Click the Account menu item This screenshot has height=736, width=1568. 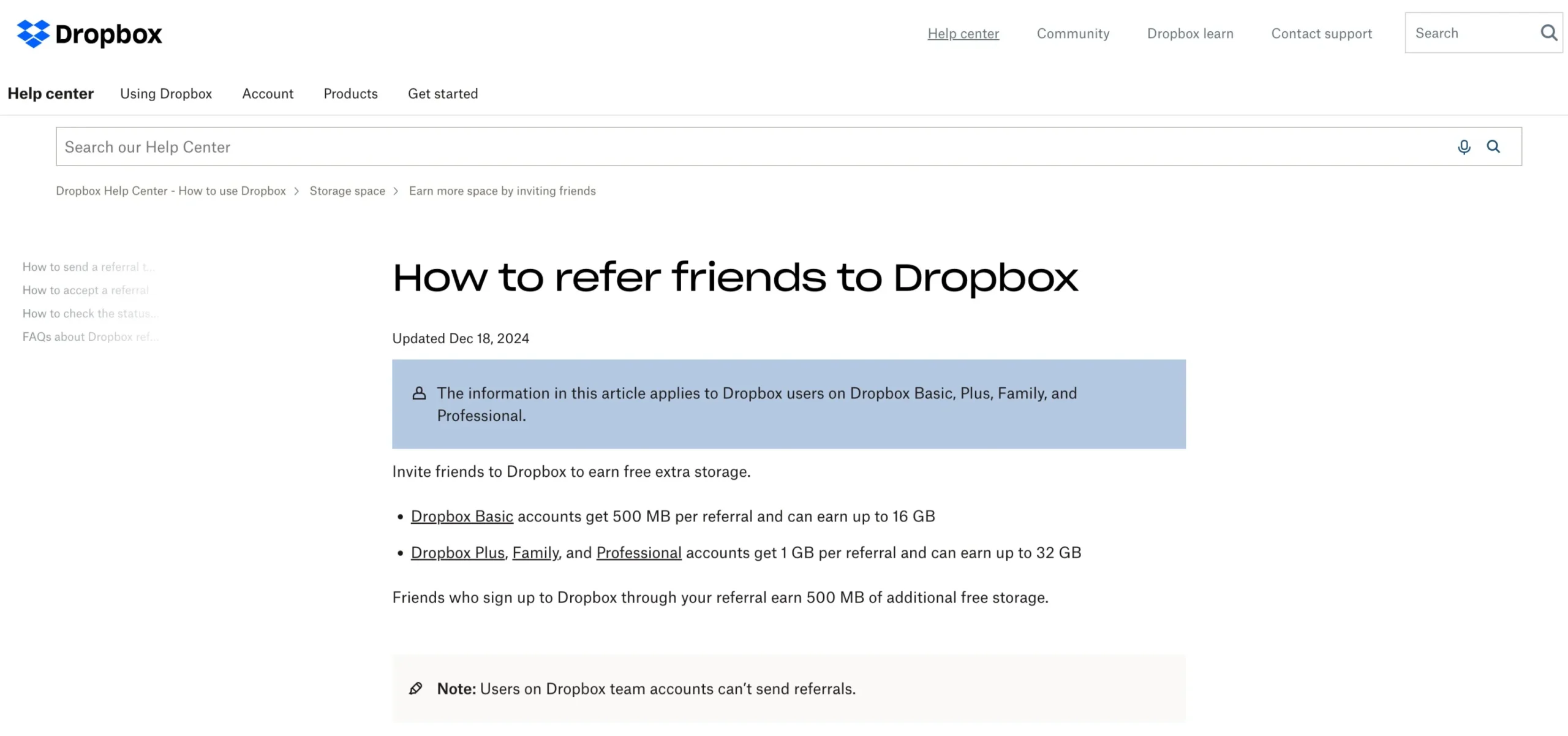click(267, 93)
